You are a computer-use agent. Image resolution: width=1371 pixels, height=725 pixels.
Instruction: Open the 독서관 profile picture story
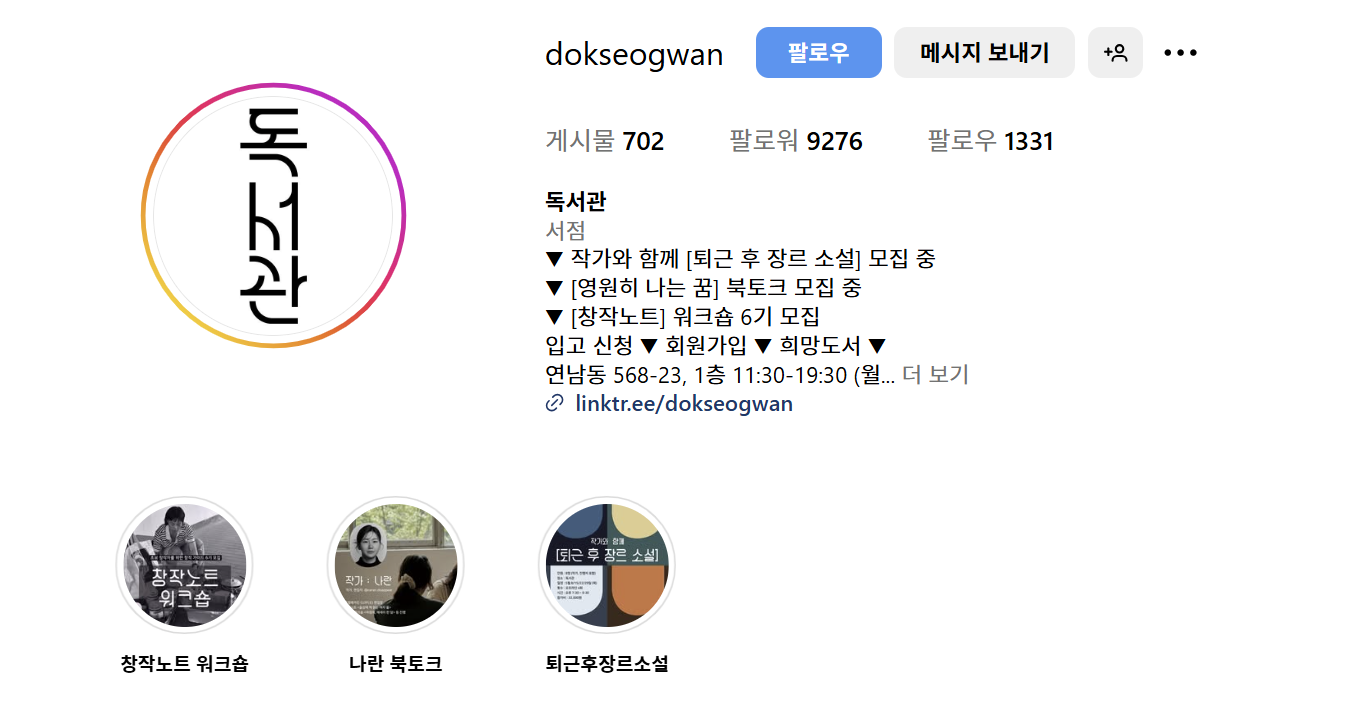point(273,215)
